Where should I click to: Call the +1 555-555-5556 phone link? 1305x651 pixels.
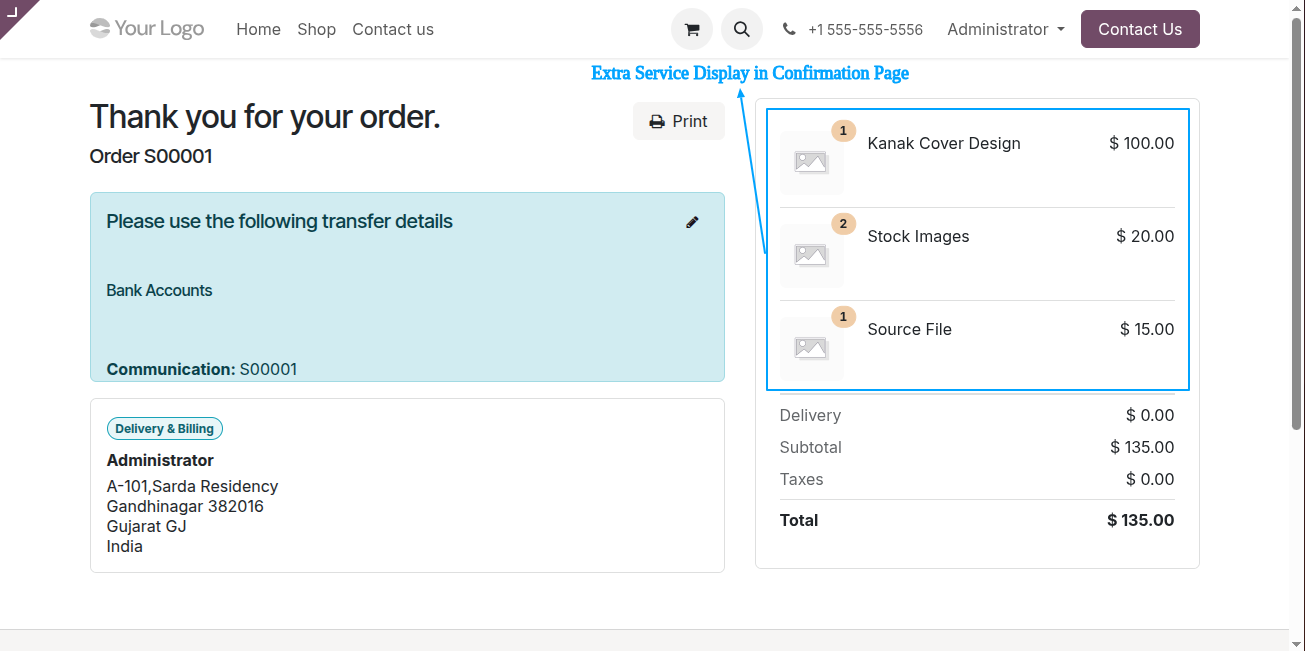[865, 30]
